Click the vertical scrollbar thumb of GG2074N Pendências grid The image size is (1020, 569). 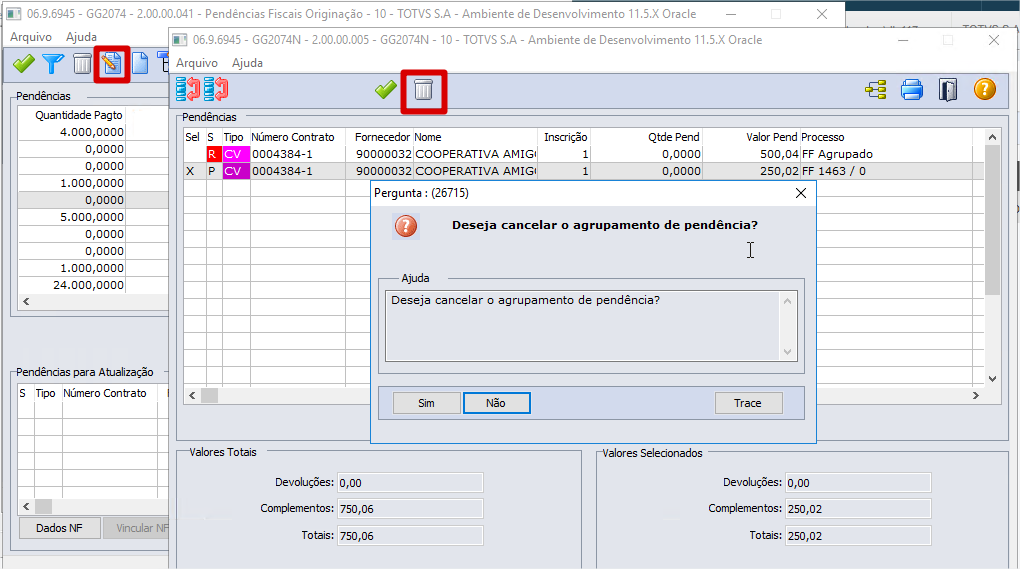[x=992, y=220]
